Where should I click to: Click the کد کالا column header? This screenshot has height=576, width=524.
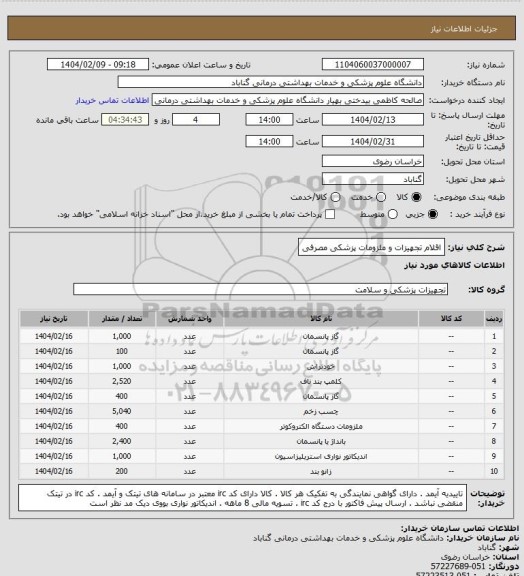click(x=451, y=318)
